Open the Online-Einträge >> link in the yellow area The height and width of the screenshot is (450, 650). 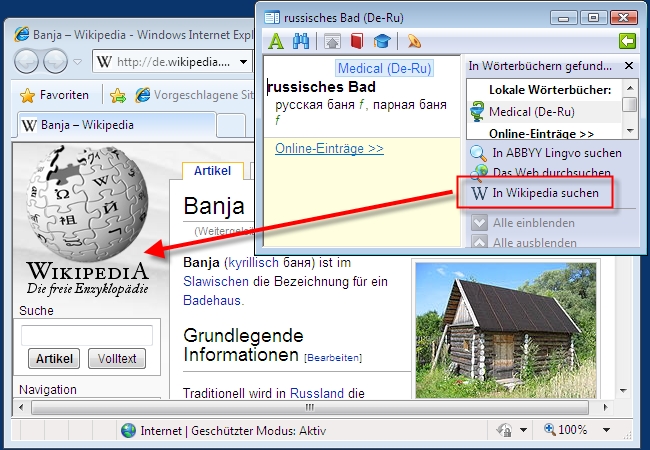[x=330, y=148]
